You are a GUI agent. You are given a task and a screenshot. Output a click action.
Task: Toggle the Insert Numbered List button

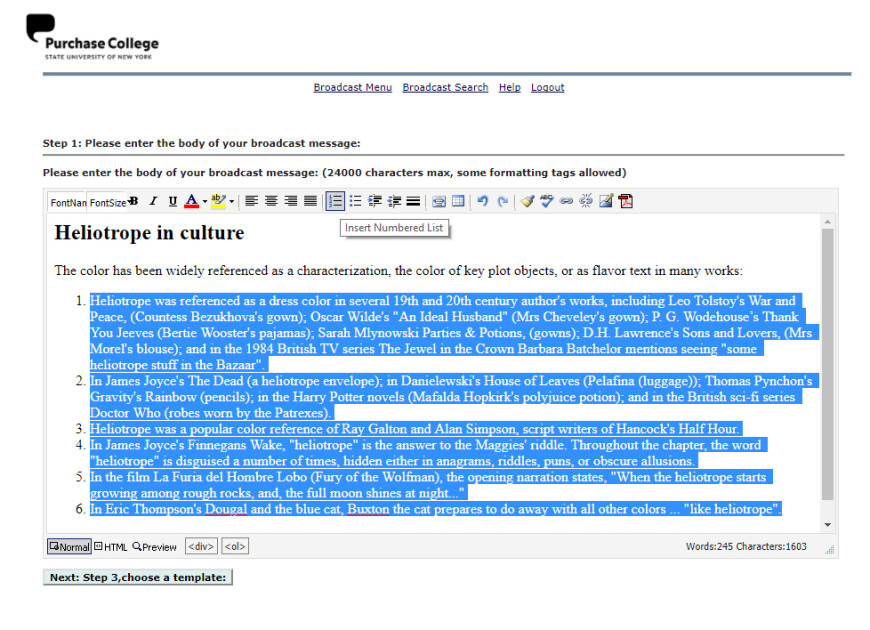click(335, 201)
